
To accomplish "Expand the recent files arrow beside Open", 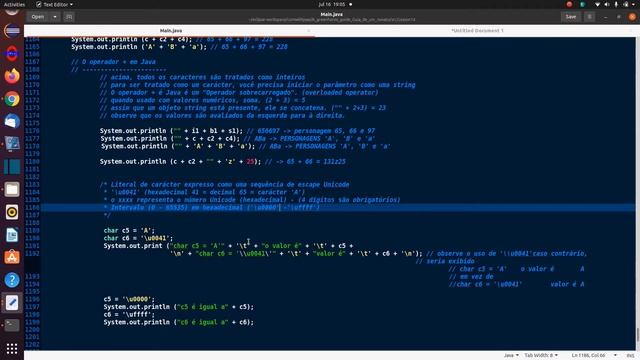I will coord(55,17).
